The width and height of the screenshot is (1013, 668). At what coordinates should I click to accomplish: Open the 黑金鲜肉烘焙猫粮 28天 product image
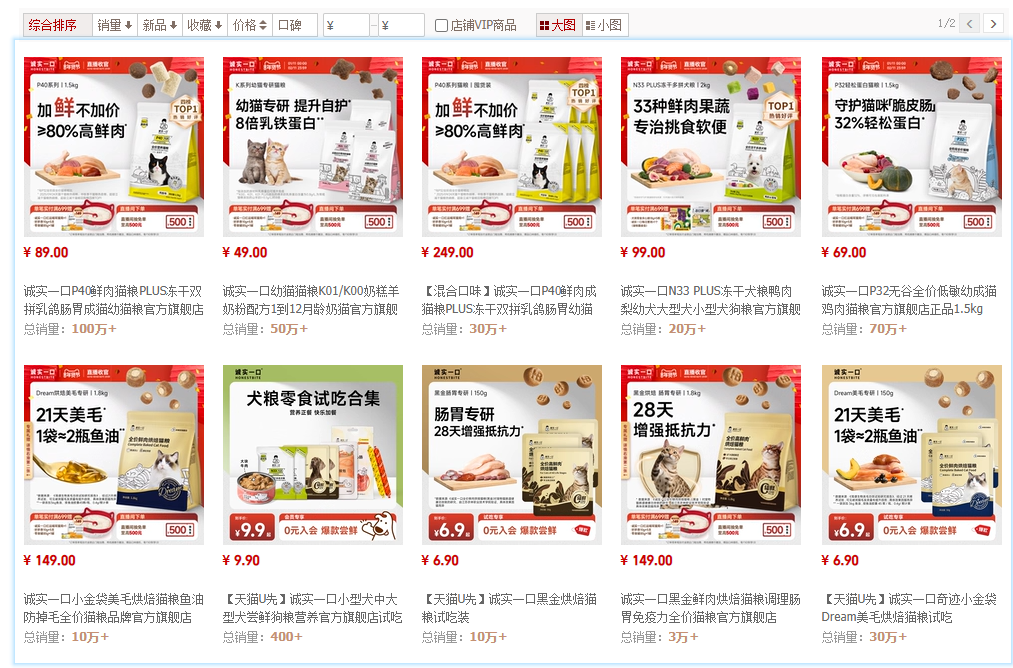click(711, 455)
